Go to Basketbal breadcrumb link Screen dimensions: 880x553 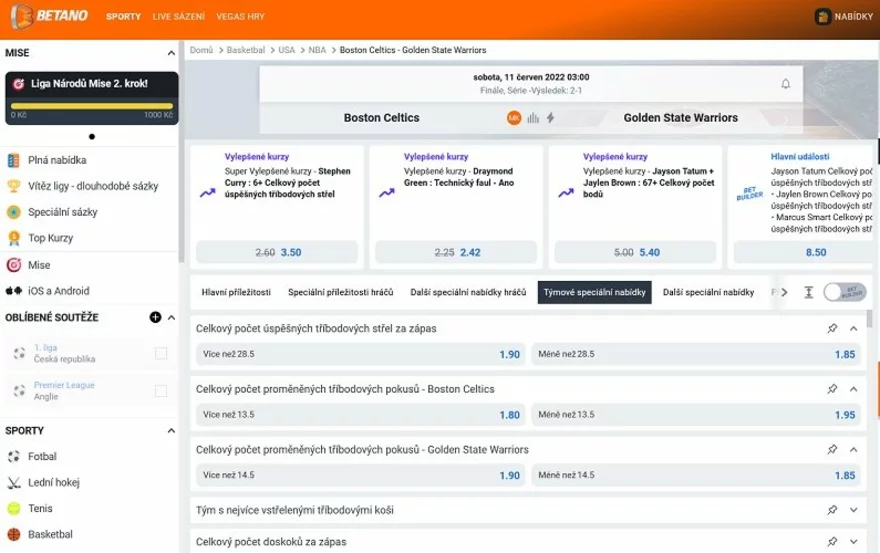pyautogui.click(x=246, y=50)
